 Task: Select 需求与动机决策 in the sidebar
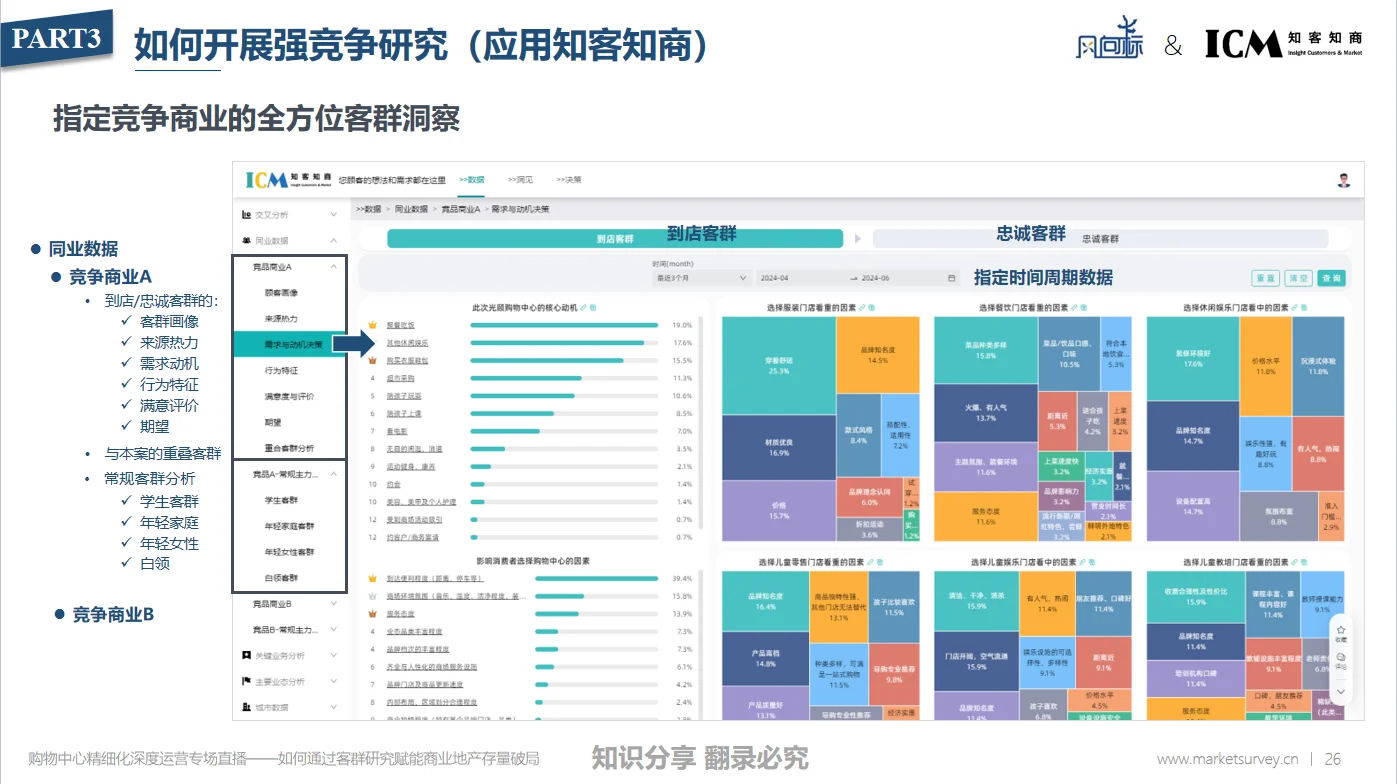tap(290, 345)
